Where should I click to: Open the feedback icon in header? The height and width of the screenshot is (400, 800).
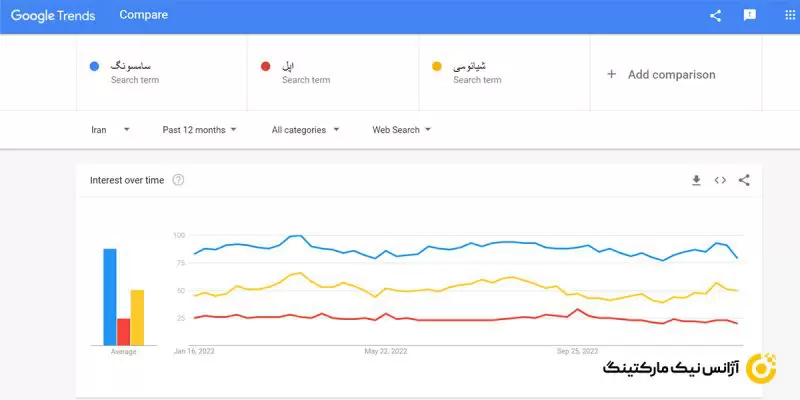(x=749, y=15)
